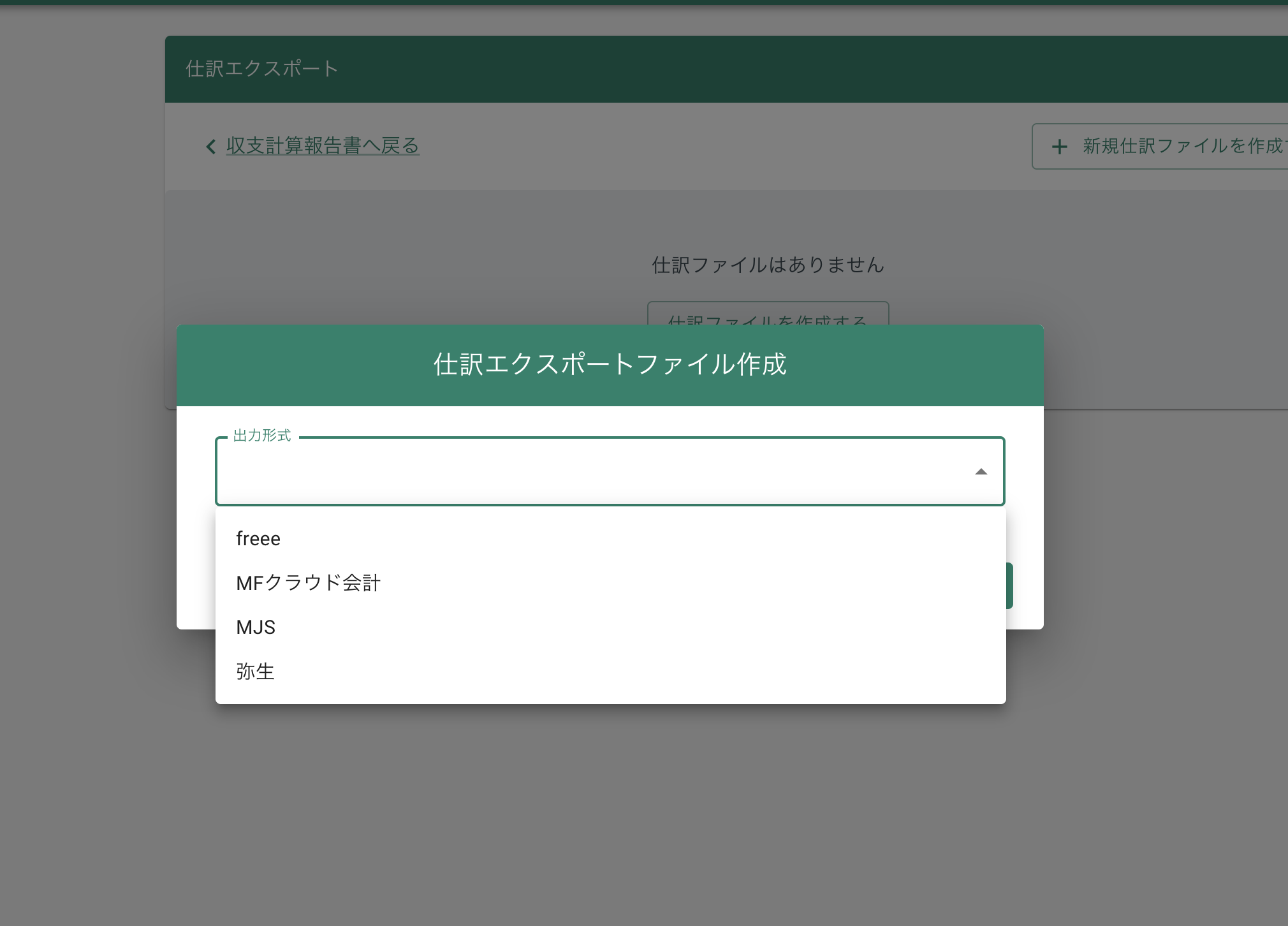The width and height of the screenshot is (1288, 926).
Task: Choose MFクラウド会計 option
Action: coord(610,582)
